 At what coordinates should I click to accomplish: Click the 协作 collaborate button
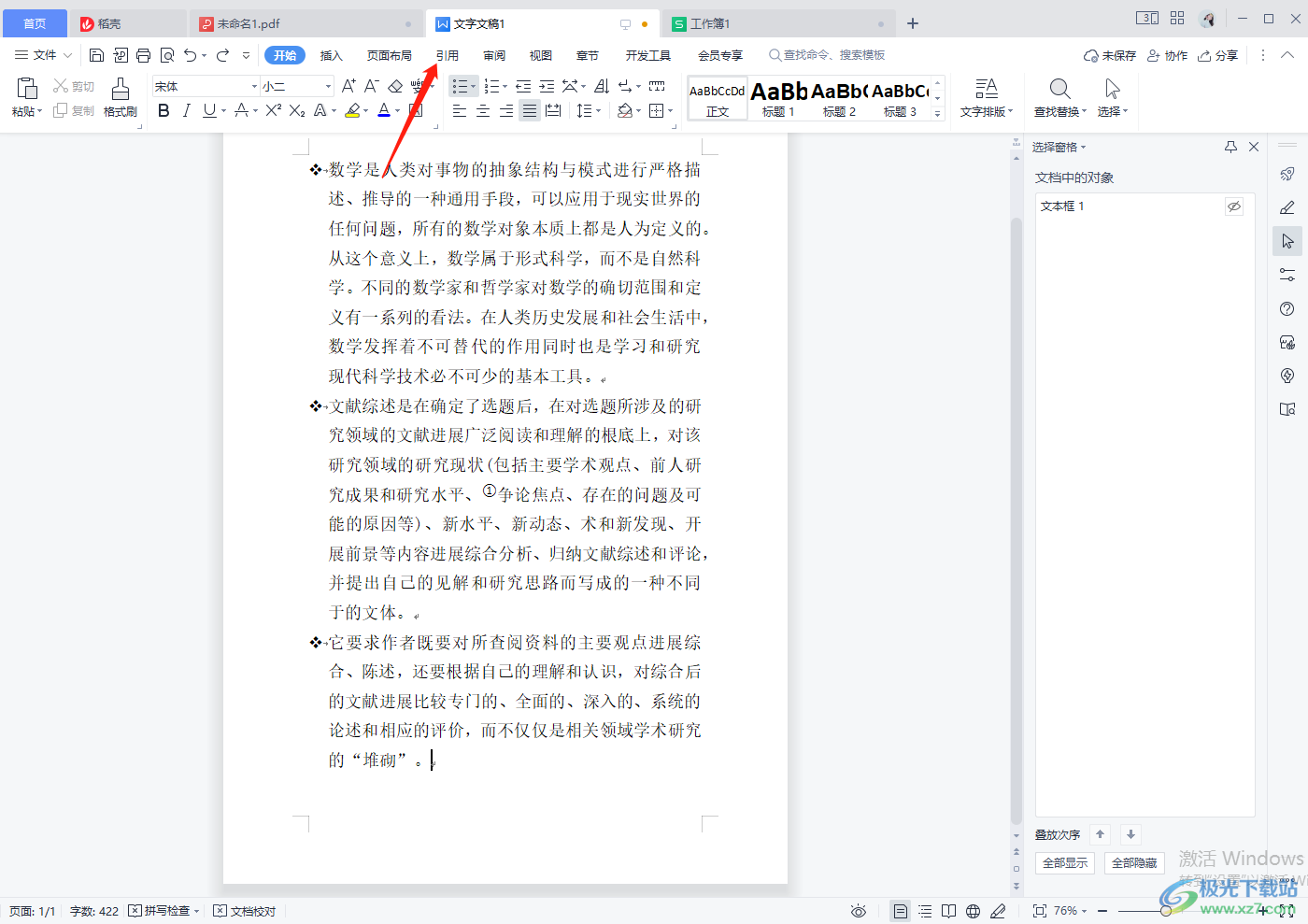tap(1168, 55)
